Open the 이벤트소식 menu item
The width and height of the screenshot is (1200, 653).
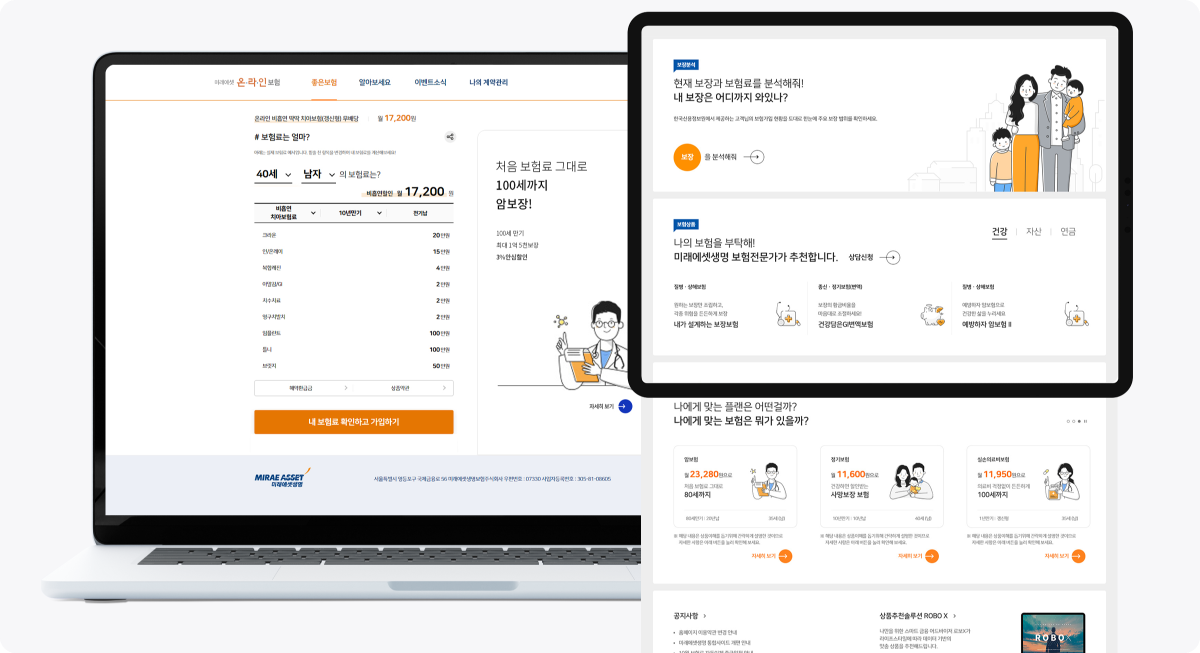coord(430,82)
